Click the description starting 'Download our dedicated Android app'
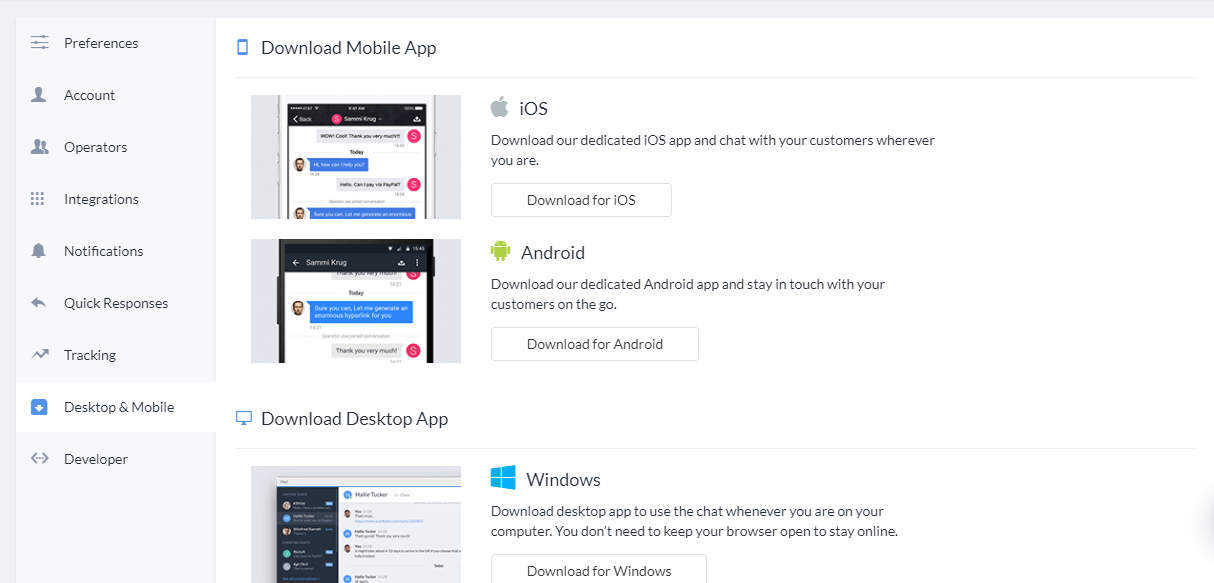This screenshot has height=583, width=1214. [x=688, y=294]
